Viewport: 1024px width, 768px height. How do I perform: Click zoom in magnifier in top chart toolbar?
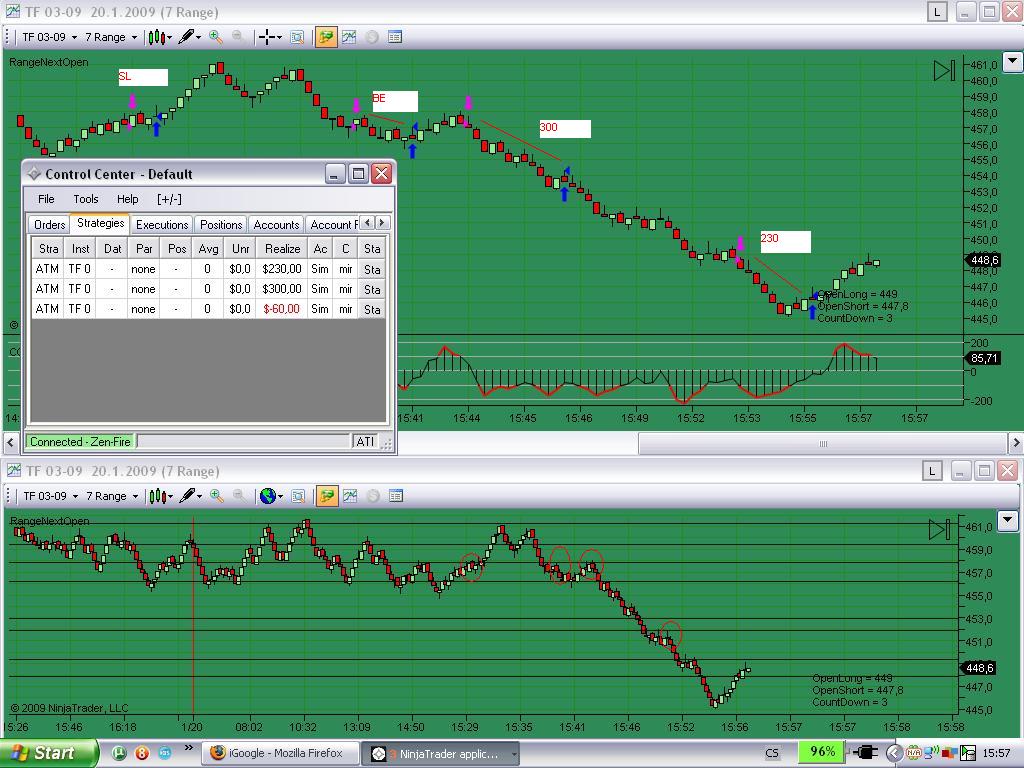(215, 37)
